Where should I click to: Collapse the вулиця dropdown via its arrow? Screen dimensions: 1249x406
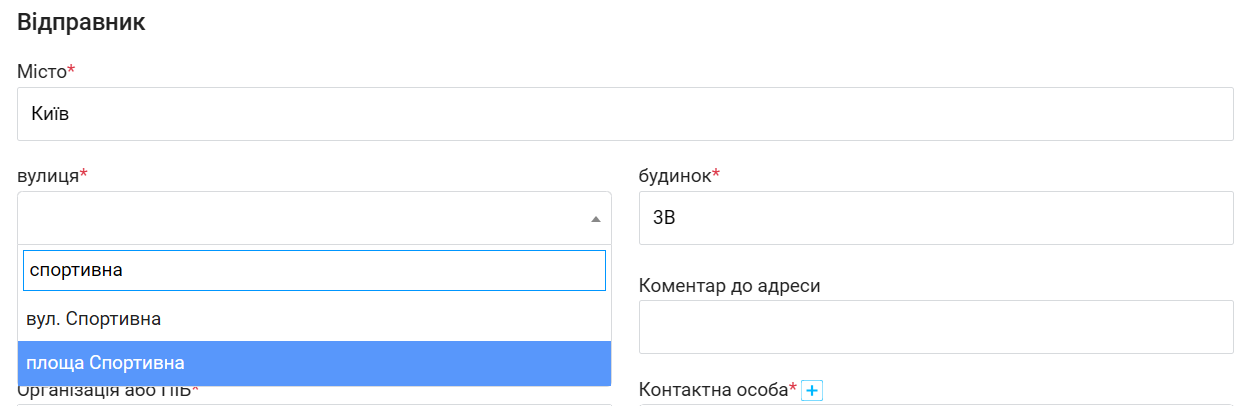point(596,219)
